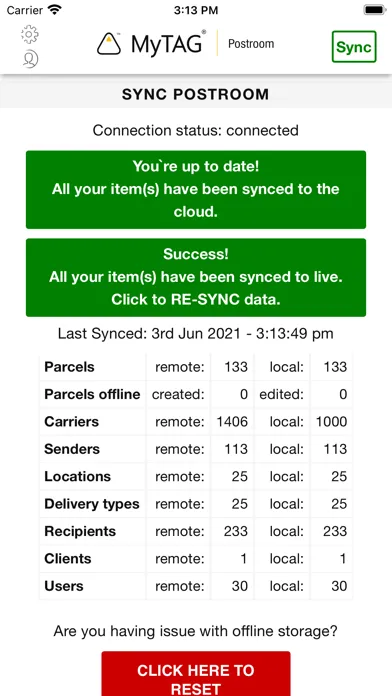The width and height of the screenshot is (392, 696).
Task: Select the Postroom label in header
Action: [x=251, y=44]
